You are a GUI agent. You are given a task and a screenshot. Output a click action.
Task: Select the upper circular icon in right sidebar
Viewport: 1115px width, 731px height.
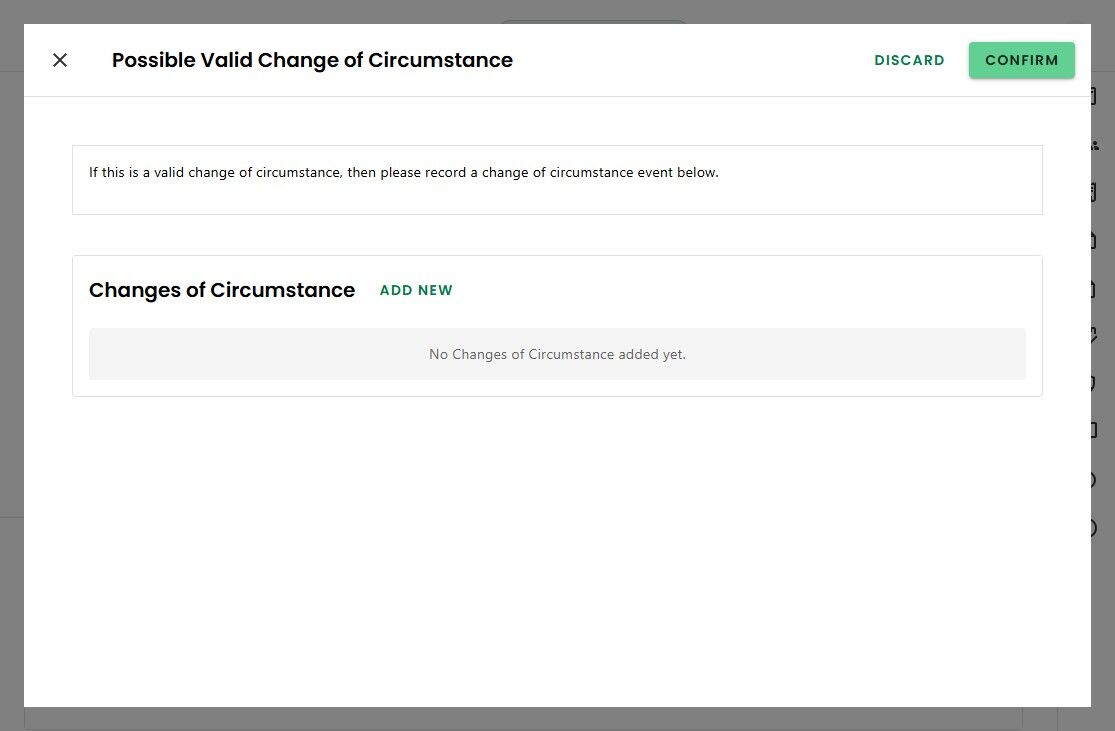(x=1096, y=480)
